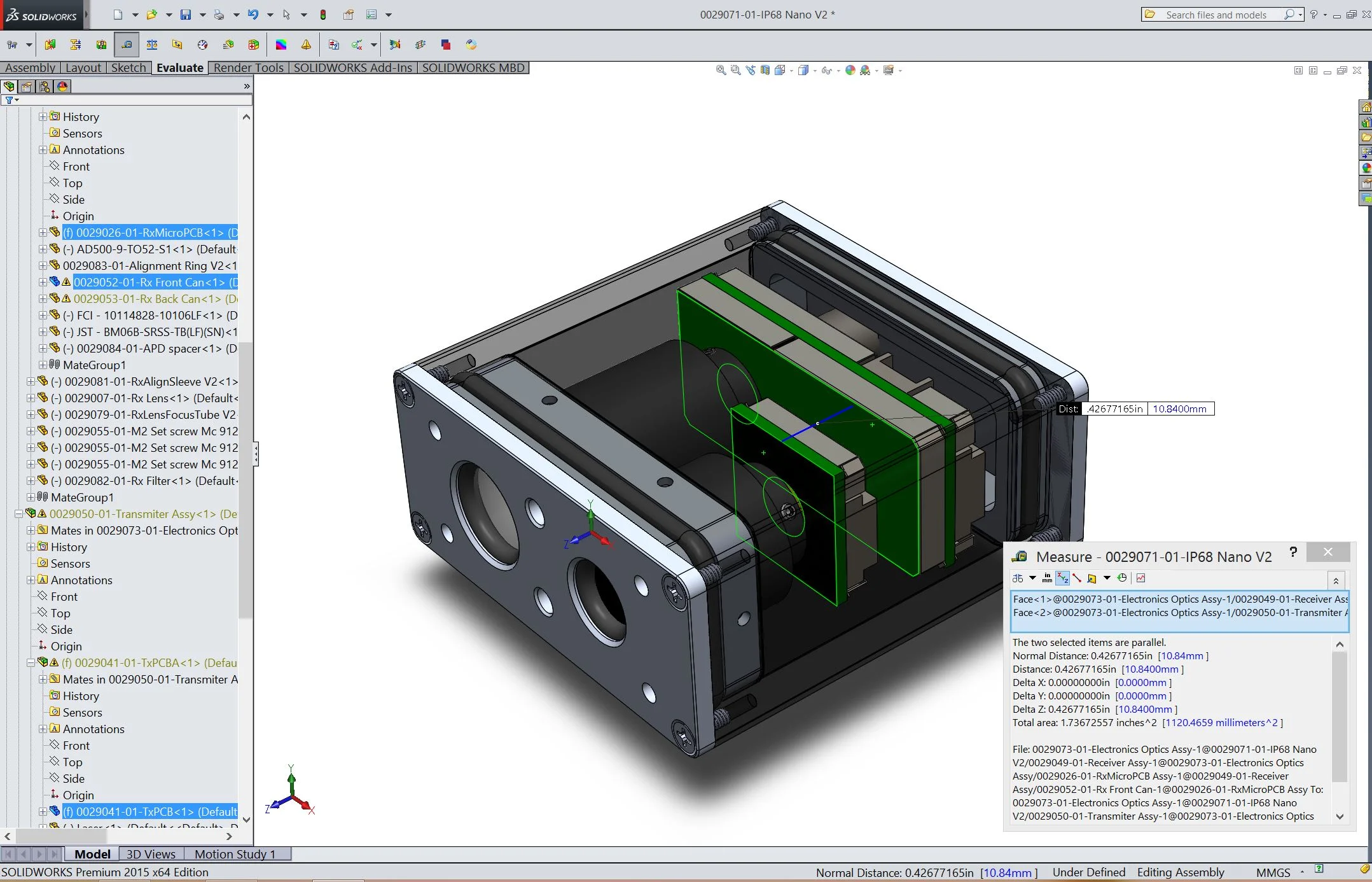The width and height of the screenshot is (1372, 882).
Task: Open the ConfigurationManager tab icon
Action: (x=45, y=87)
